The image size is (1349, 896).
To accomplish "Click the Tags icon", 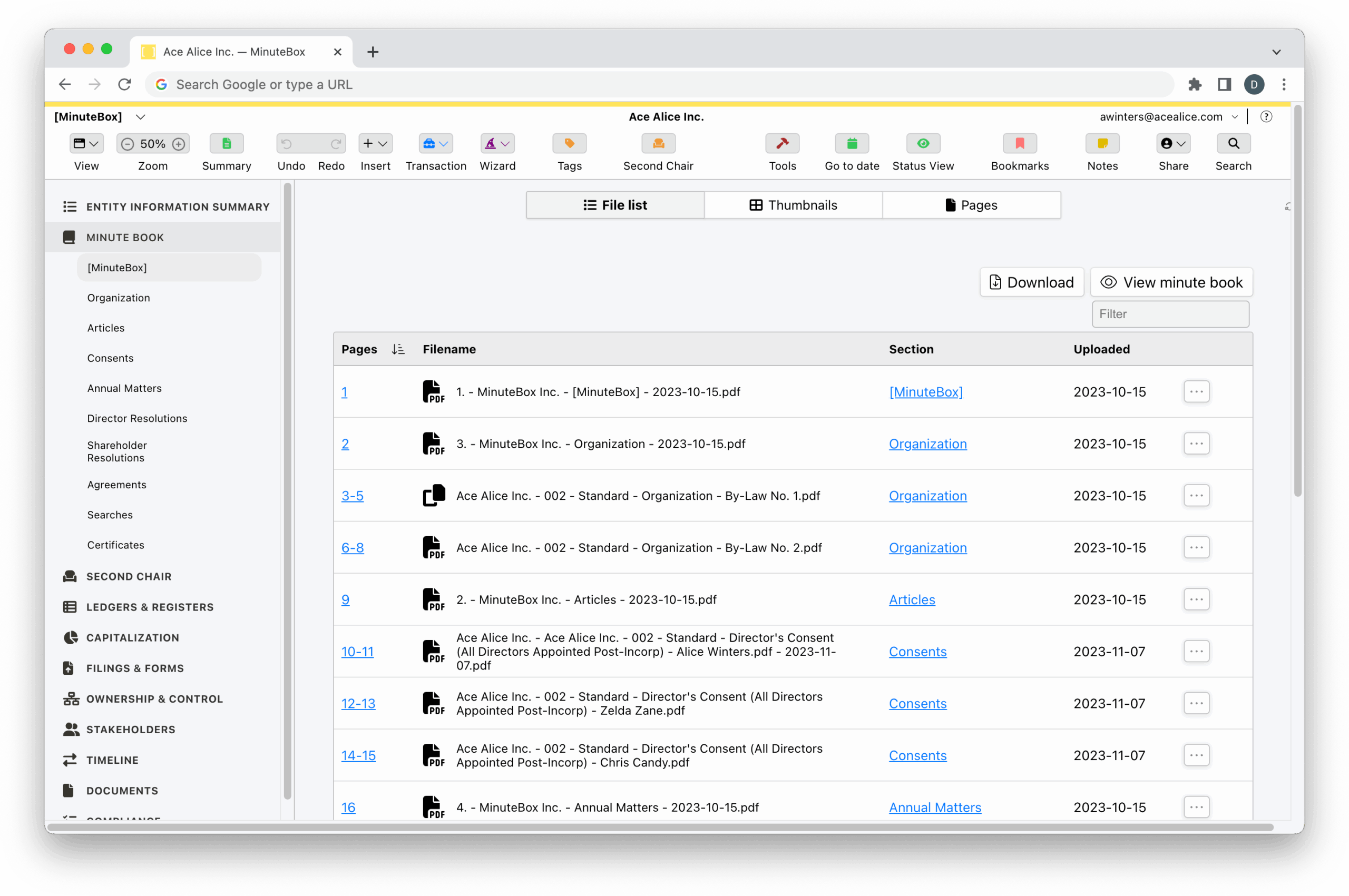I will tap(569, 143).
